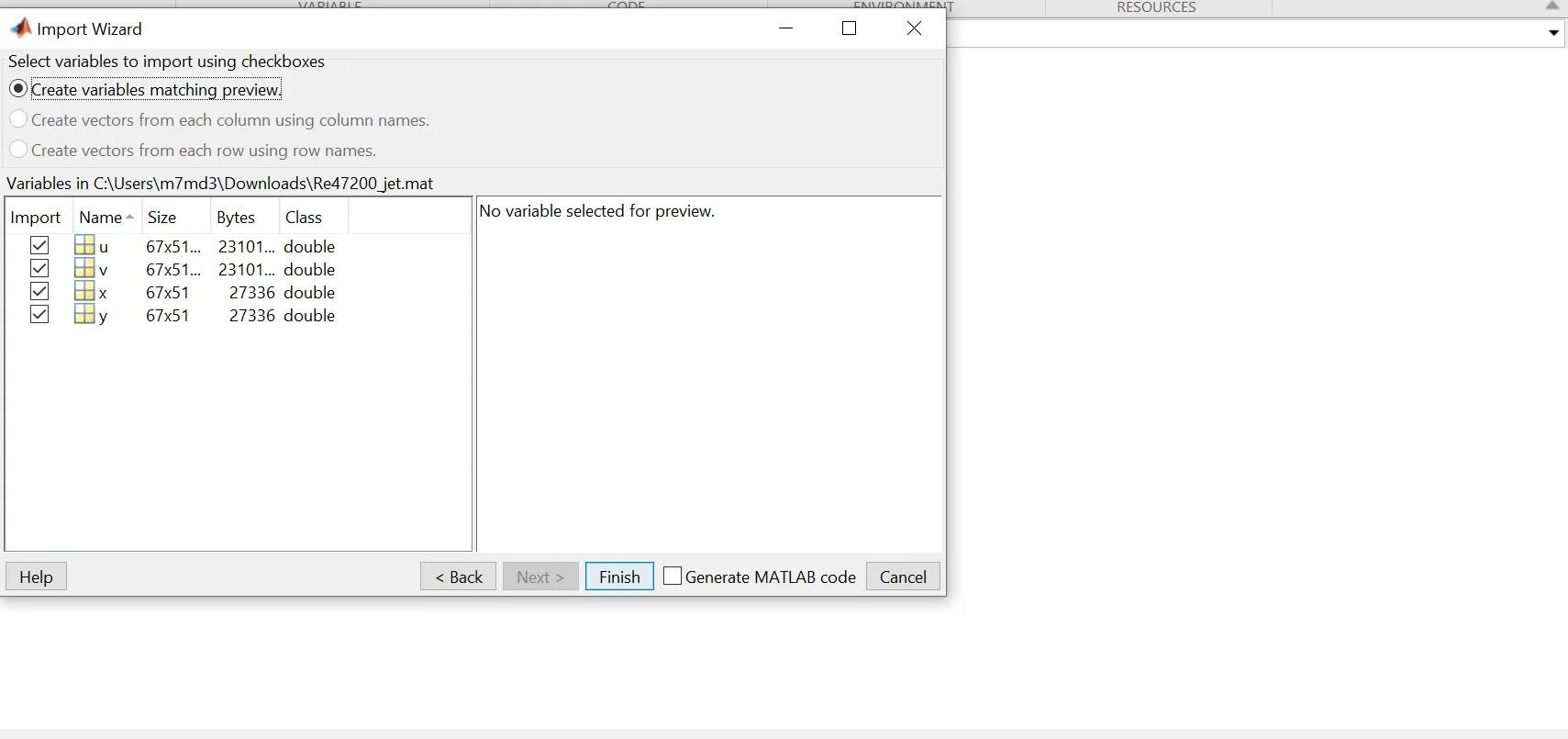The width and height of the screenshot is (1568, 739).
Task: Click the Finish button
Action: [619, 577]
